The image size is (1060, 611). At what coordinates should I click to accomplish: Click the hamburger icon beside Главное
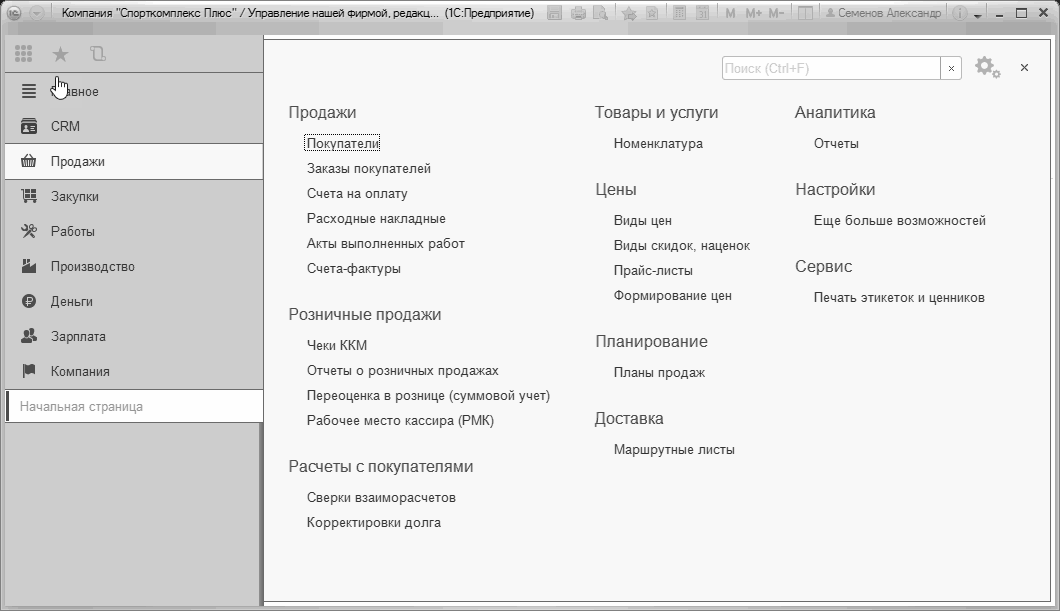[28, 91]
